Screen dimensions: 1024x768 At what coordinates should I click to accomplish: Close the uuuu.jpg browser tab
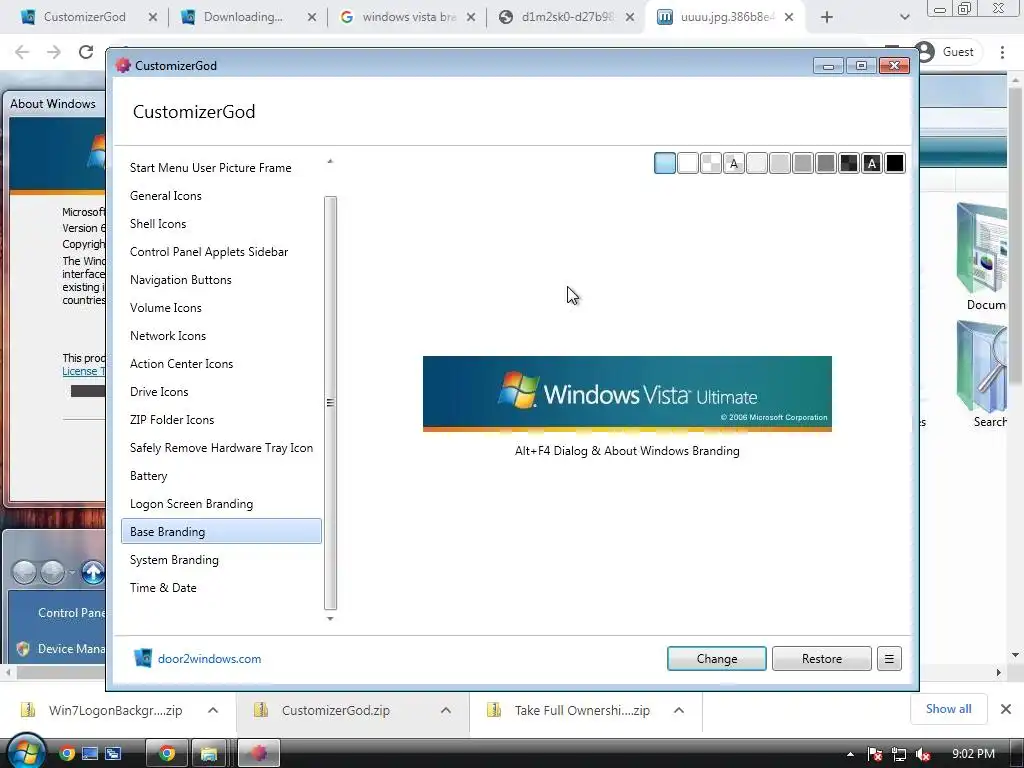789,18
